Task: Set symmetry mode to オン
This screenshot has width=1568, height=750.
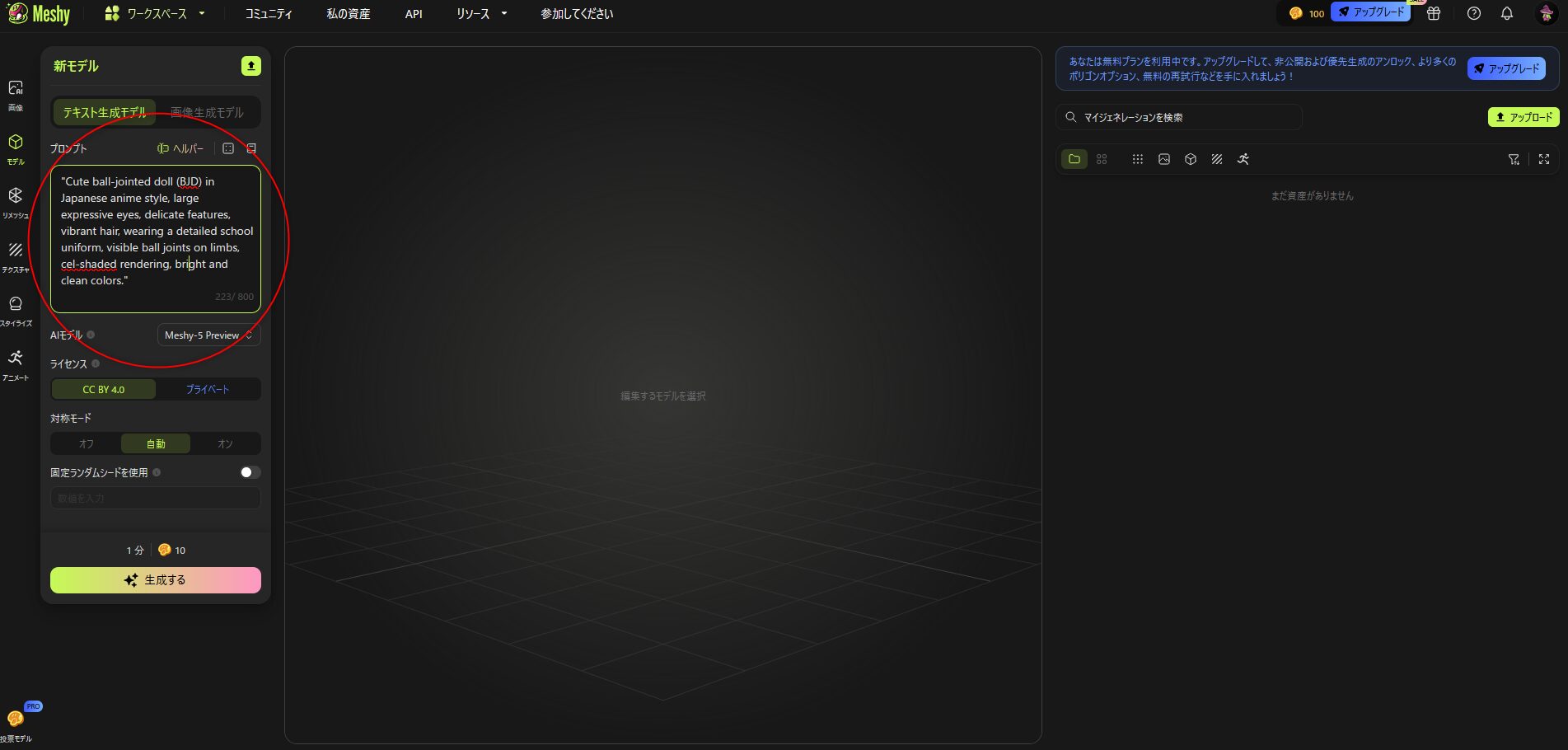Action: tap(225, 443)
